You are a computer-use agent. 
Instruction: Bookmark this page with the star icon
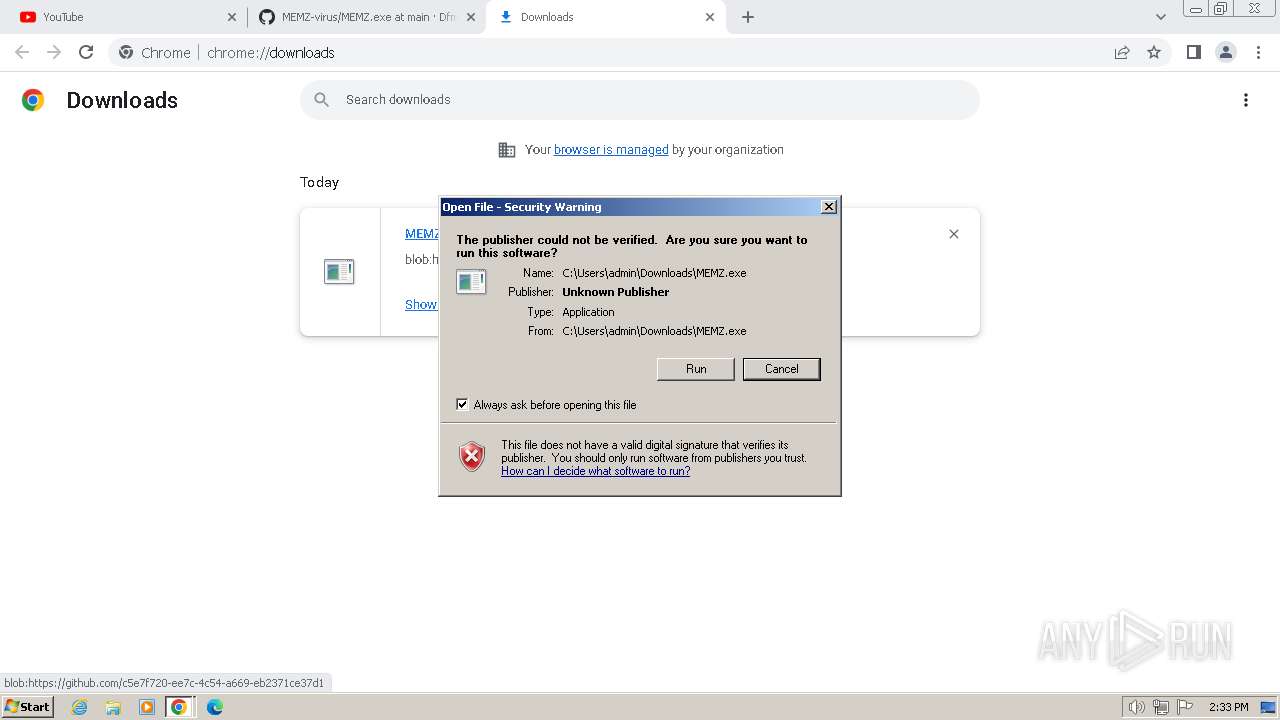click(x=1154, y=52)
